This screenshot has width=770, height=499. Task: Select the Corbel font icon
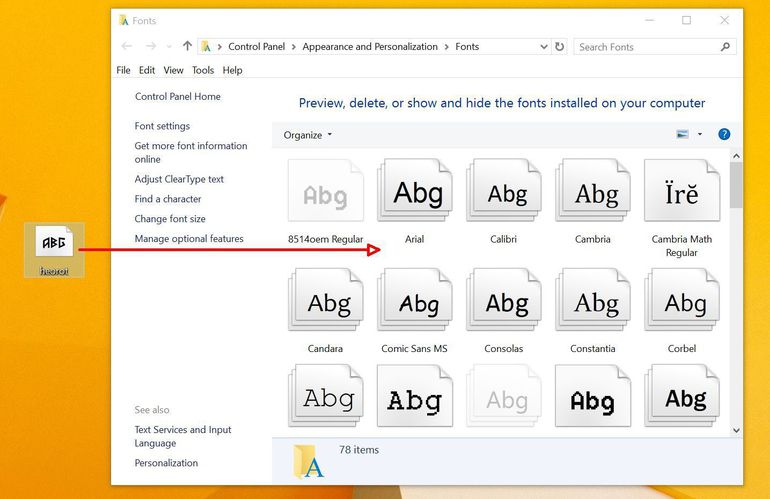(682, 300)
